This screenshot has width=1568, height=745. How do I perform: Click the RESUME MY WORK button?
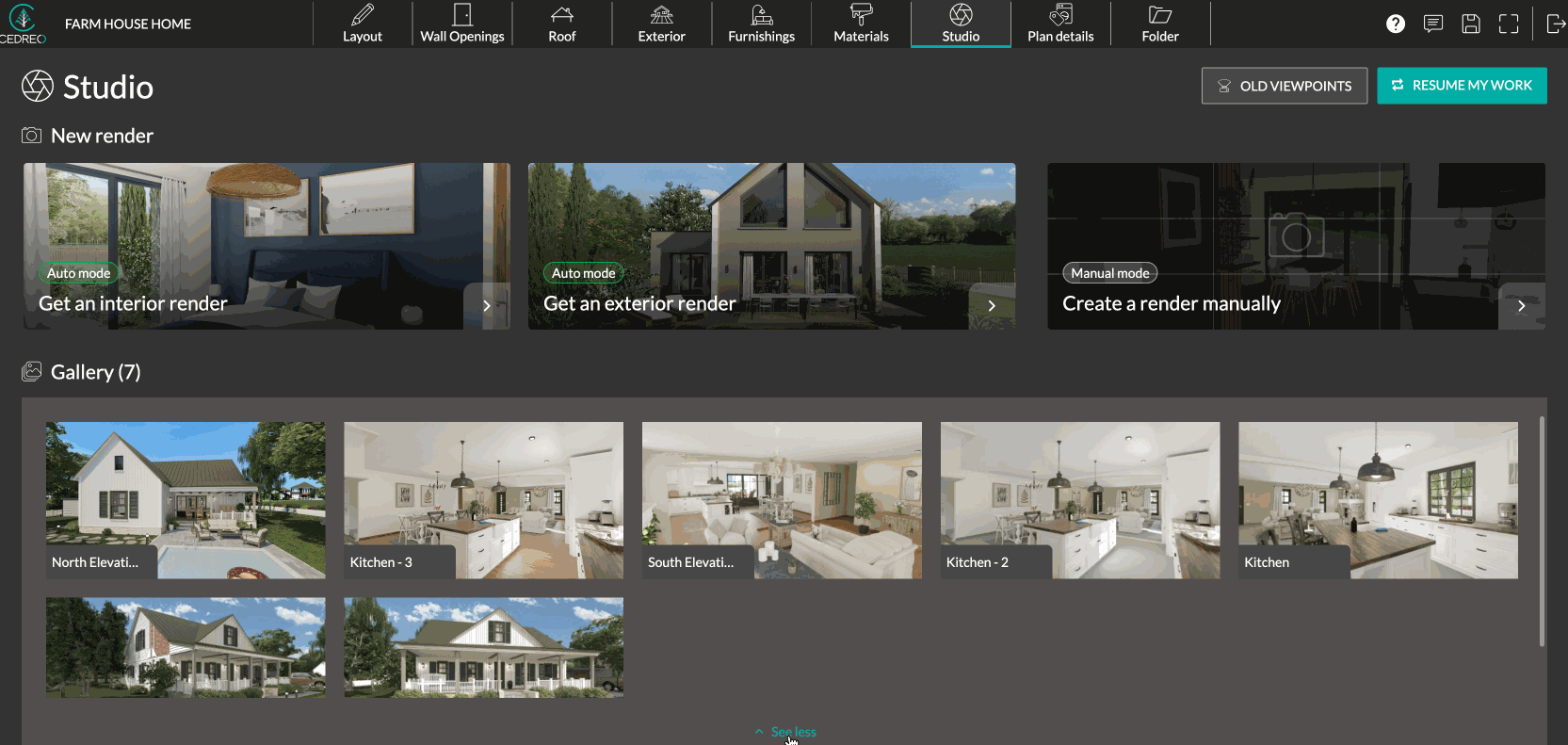coord(1462,86)
